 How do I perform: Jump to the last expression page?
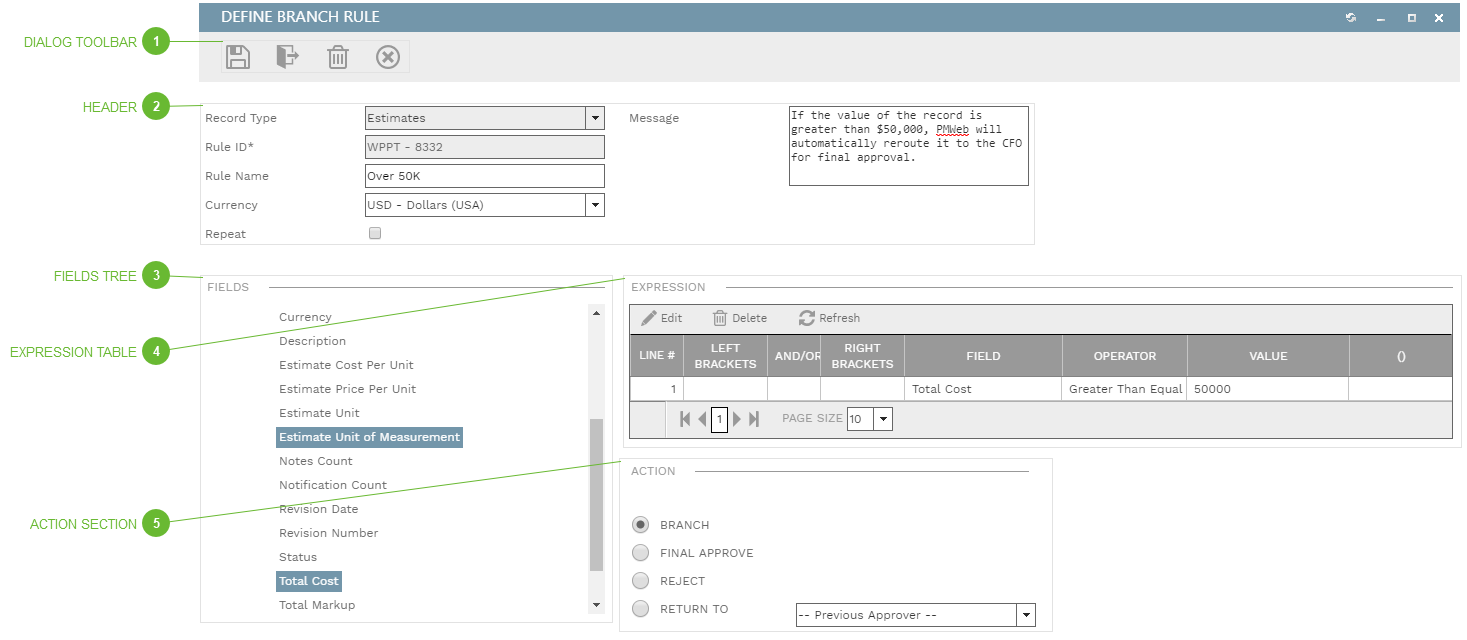754,419
